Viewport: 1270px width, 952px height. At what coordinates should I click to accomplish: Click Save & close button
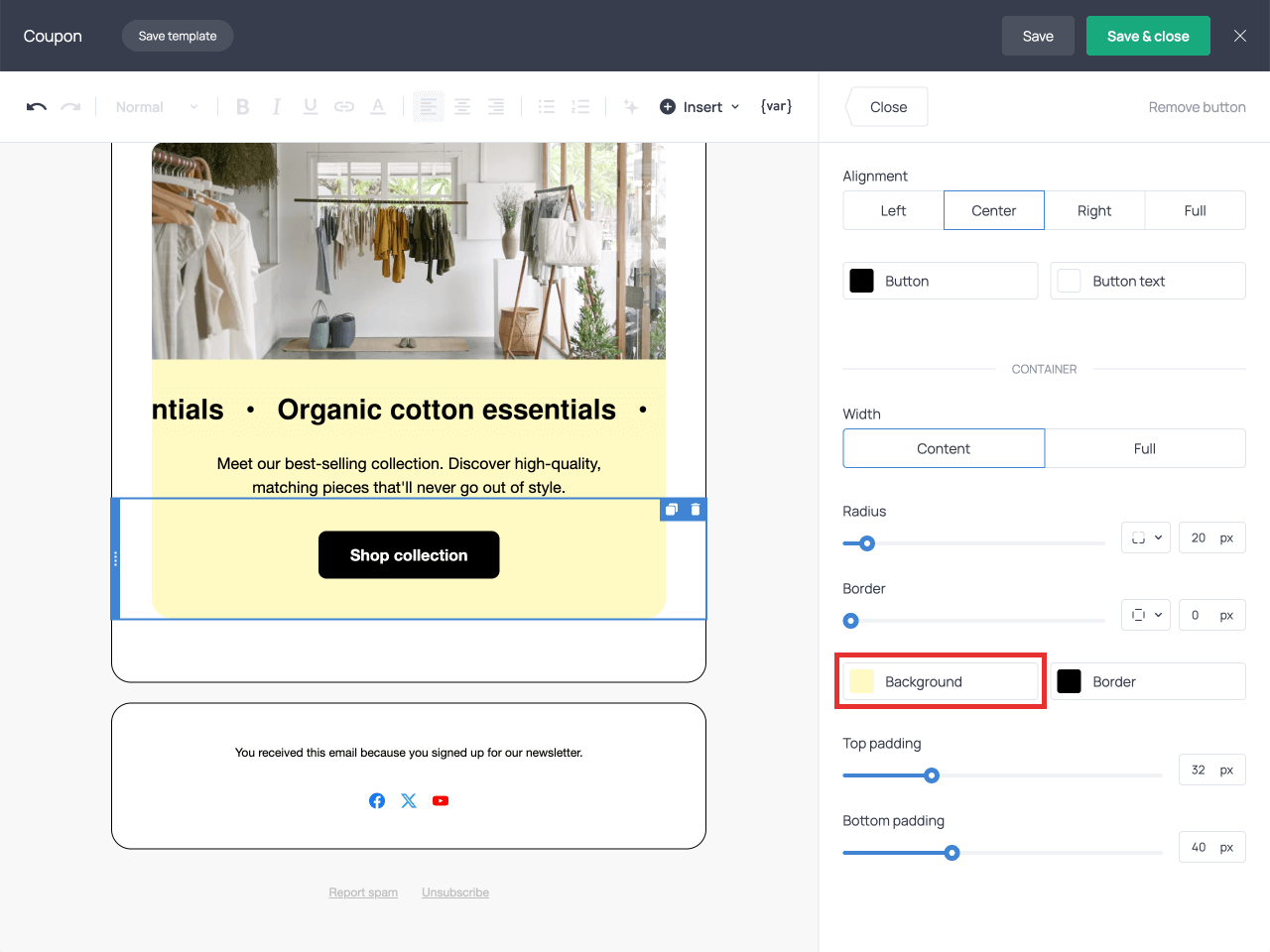1148,36
